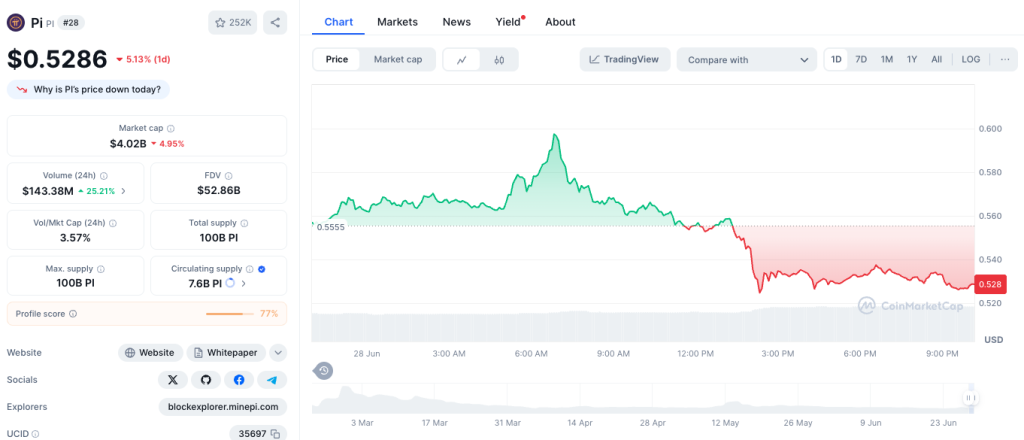Open the Telegram social link
The height and width of the screenshot is (440, 1024).
coord(272,380)
